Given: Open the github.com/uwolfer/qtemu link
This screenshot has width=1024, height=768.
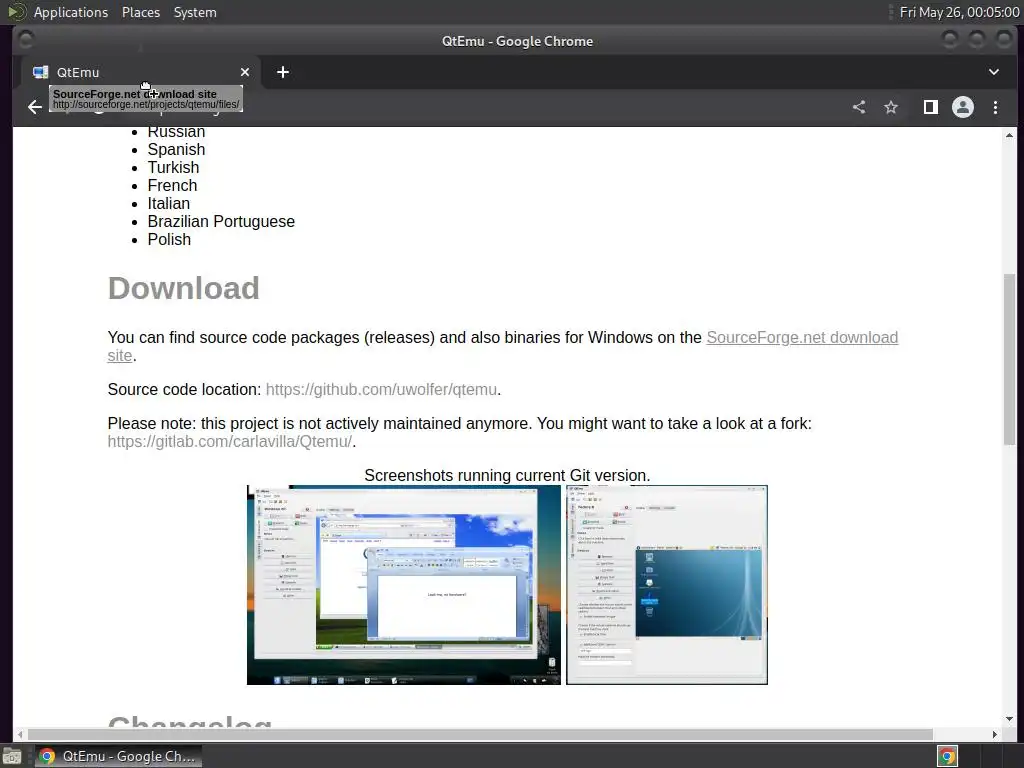Looking at the screenshot, I should tap(381, 390).
